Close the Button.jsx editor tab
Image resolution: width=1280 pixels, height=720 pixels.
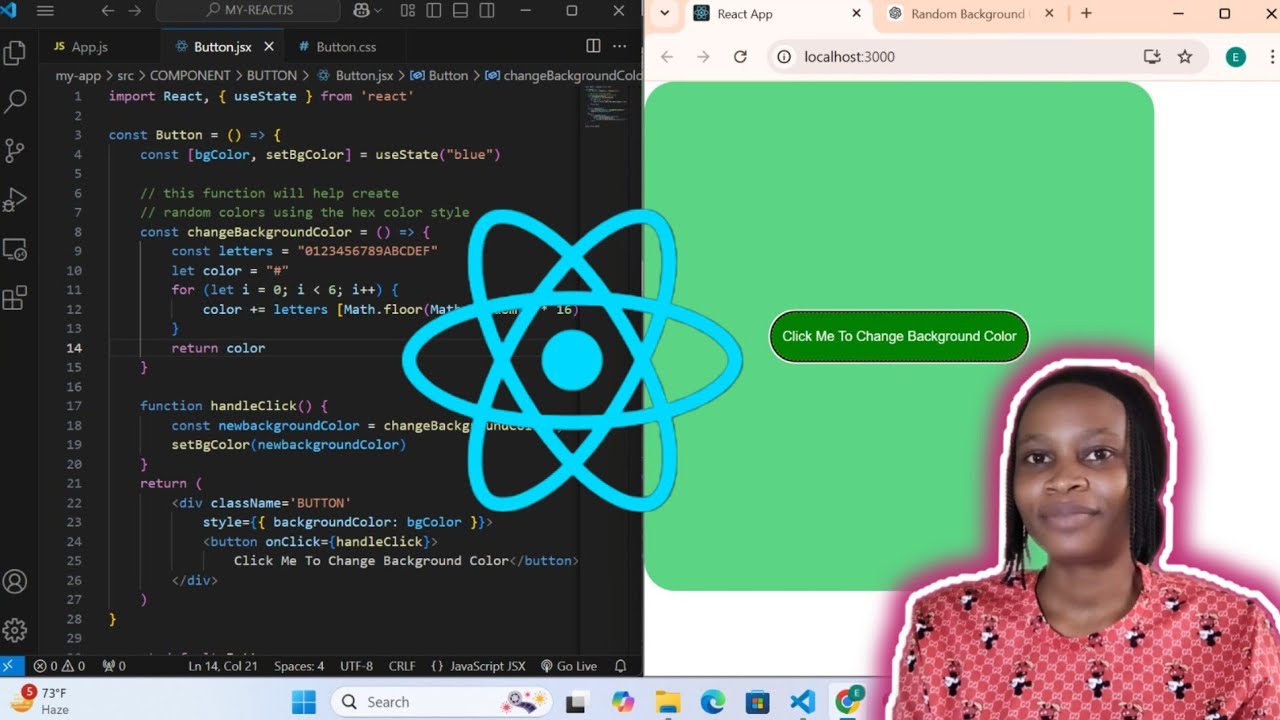tap(268, 47)
